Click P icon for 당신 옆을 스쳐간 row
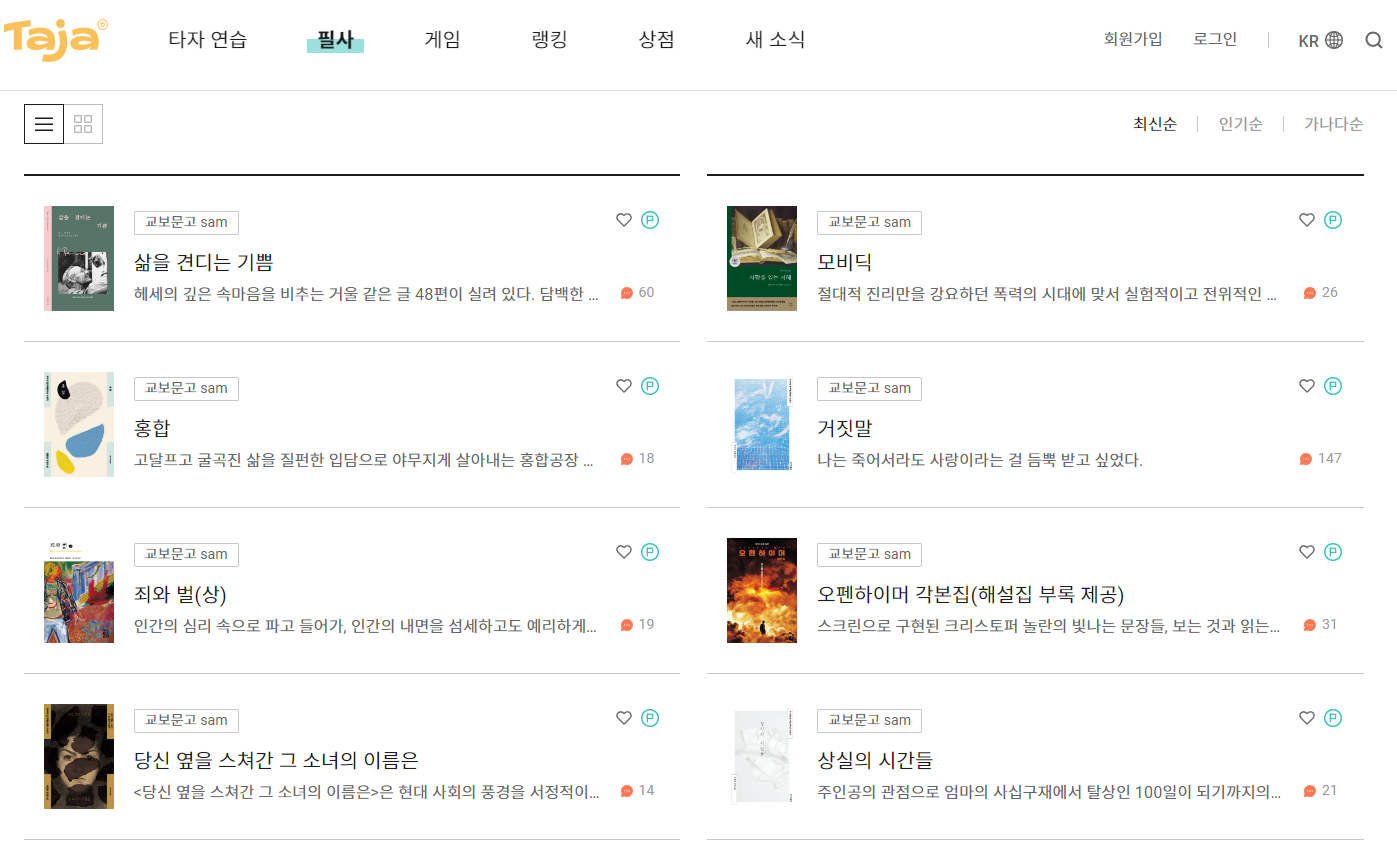Viewport: 1397px width, 852px height. click(650, 718)
